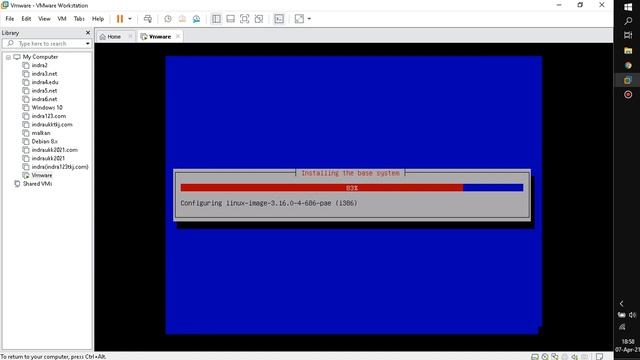The height and width of the screenshot is (360, 640).
Task: Show hidden system tray icons chevron
Action: (622, 304)
